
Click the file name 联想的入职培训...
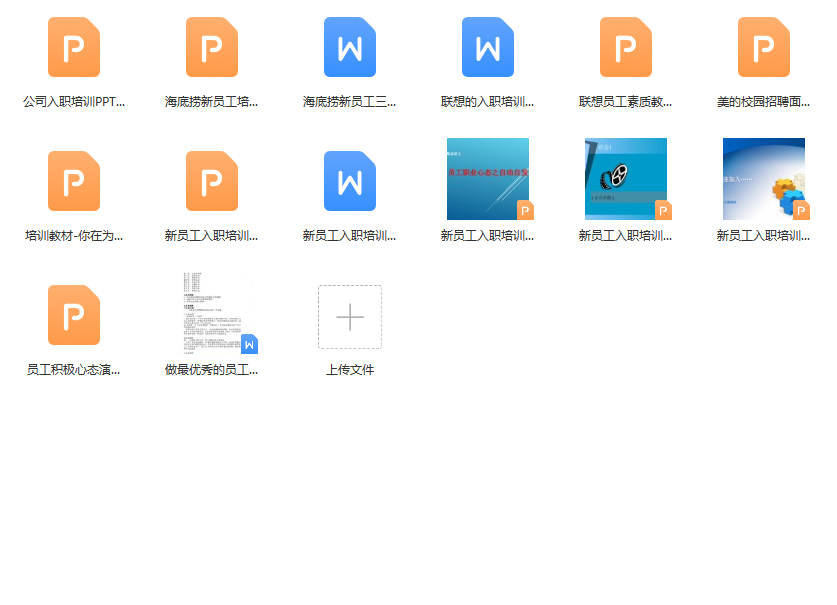point(488,101)
